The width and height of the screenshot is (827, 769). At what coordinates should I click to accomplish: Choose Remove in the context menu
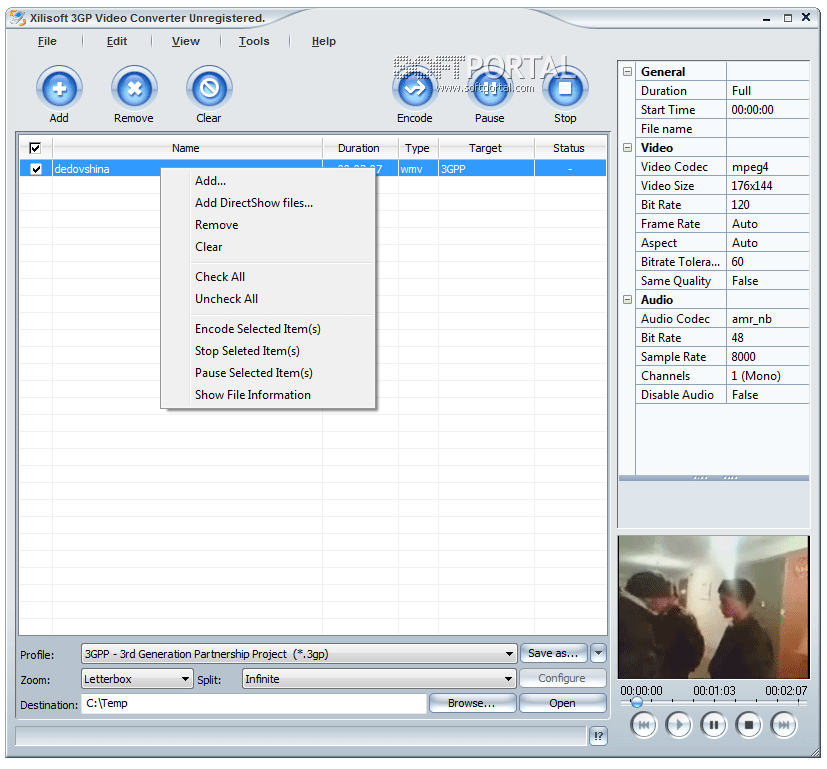pyautogui.click(x=268, y=225)
